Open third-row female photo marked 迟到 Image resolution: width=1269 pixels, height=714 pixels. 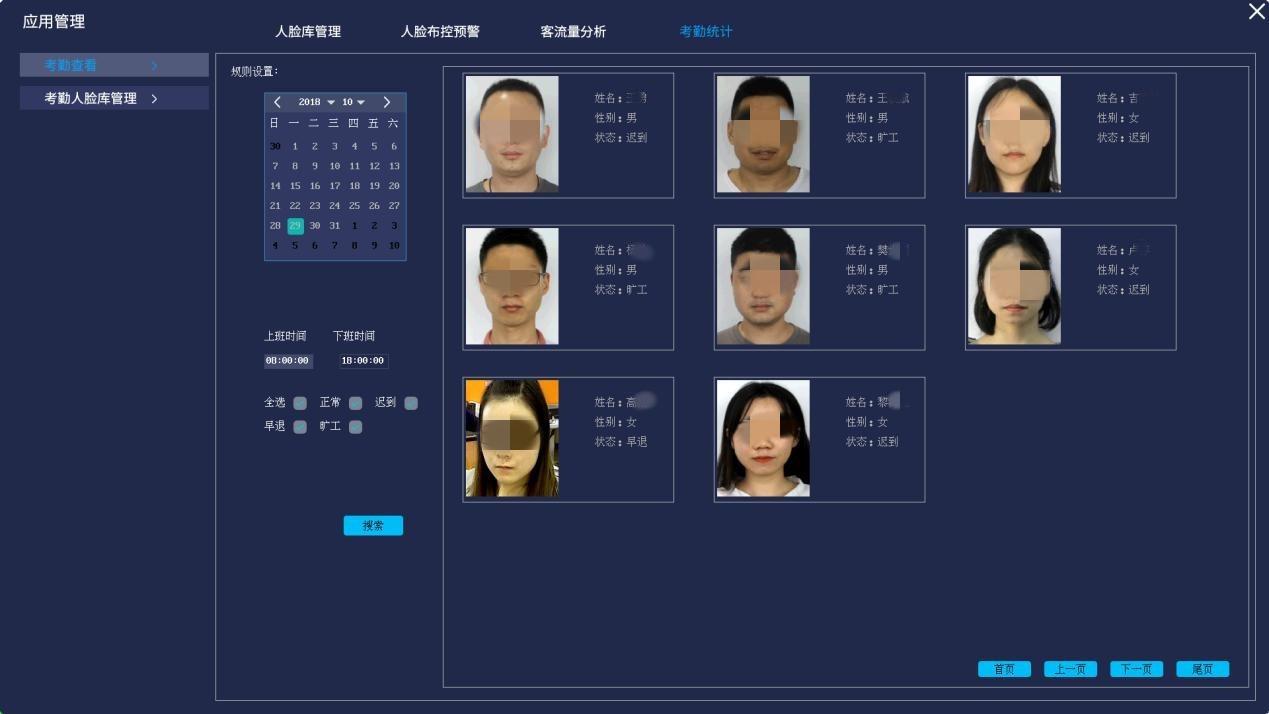pyautogui.click(x=763, y=438)
